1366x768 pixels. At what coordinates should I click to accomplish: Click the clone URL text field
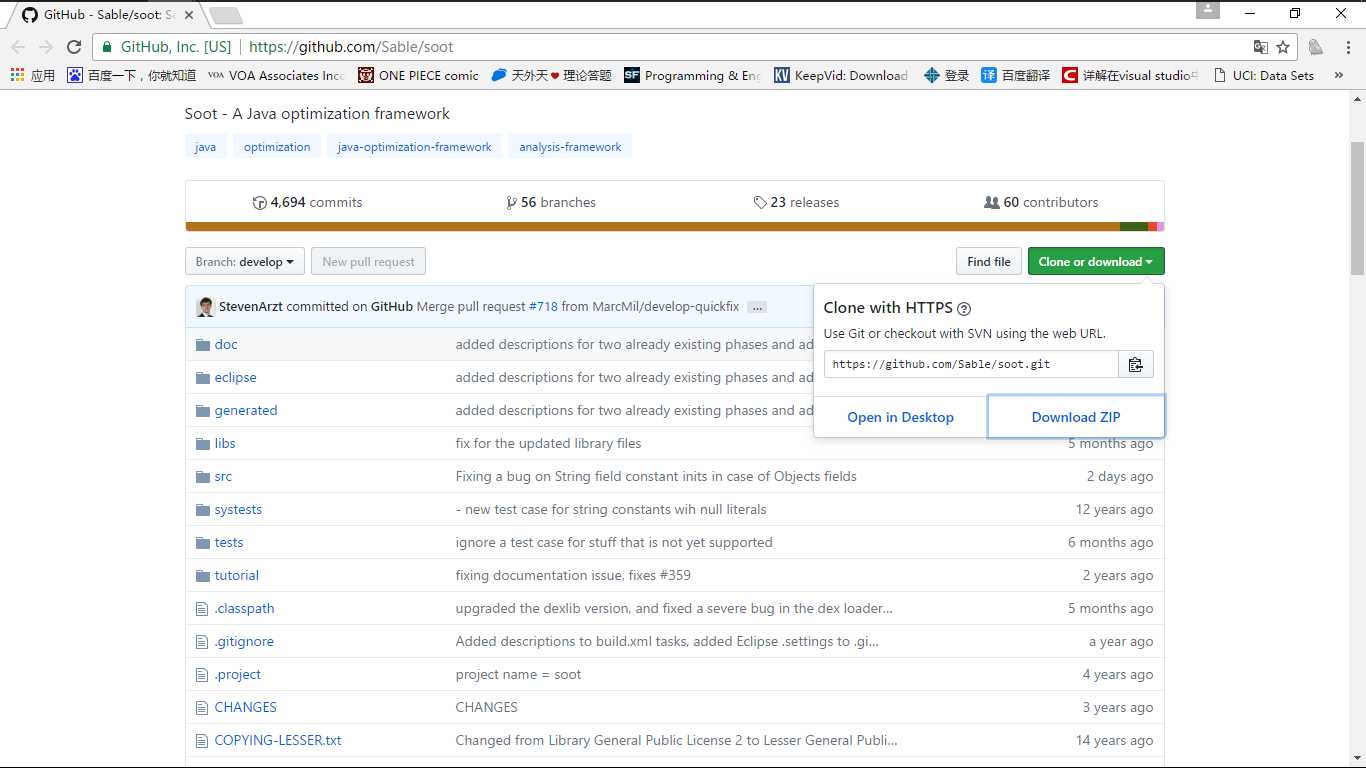click(971, 364)
